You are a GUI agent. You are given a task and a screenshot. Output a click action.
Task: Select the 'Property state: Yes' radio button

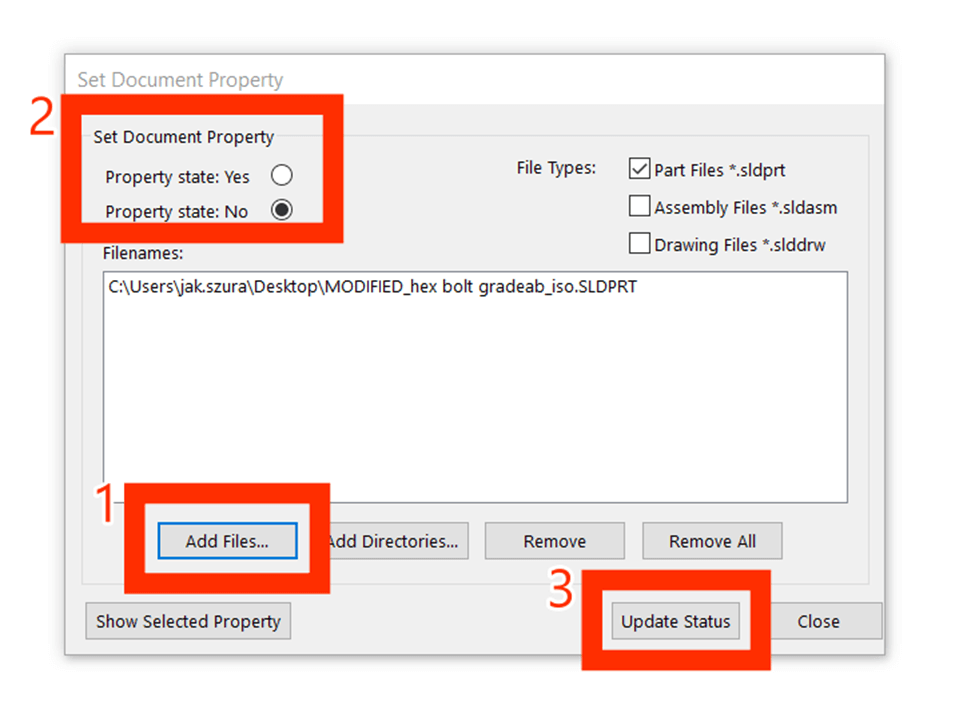pos(282,176)
